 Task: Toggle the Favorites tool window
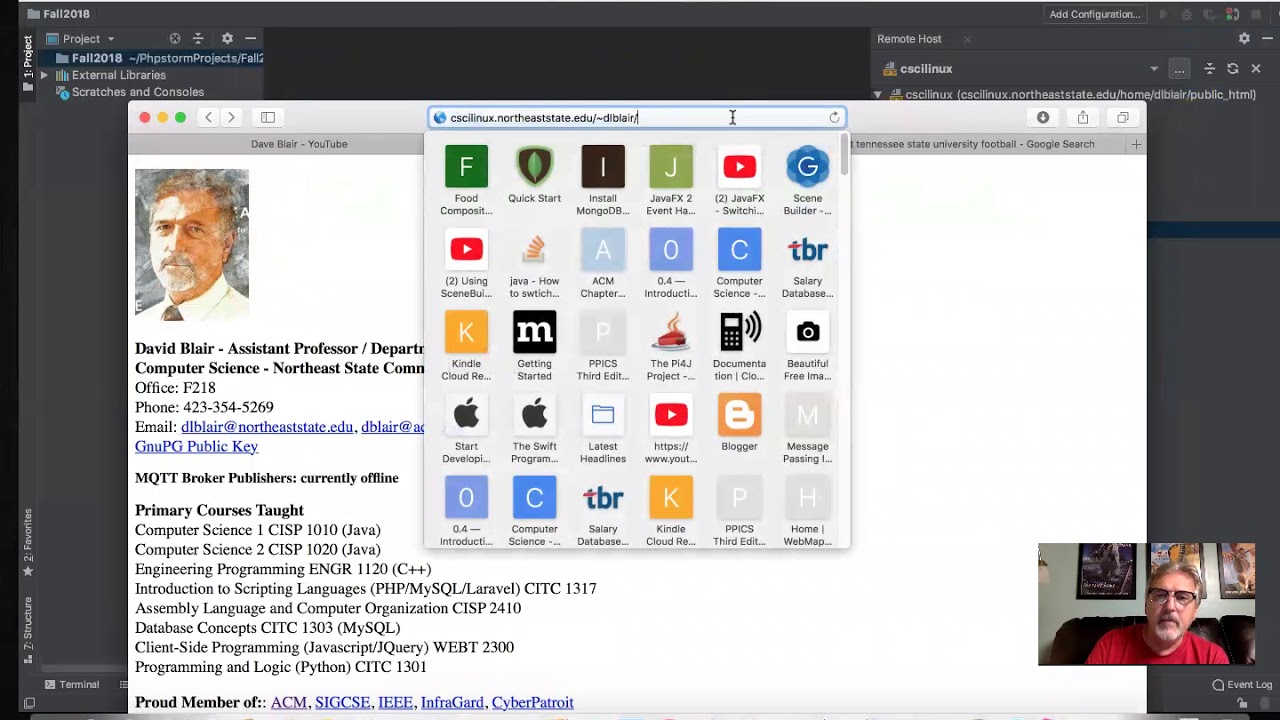(x=28, y=542)
